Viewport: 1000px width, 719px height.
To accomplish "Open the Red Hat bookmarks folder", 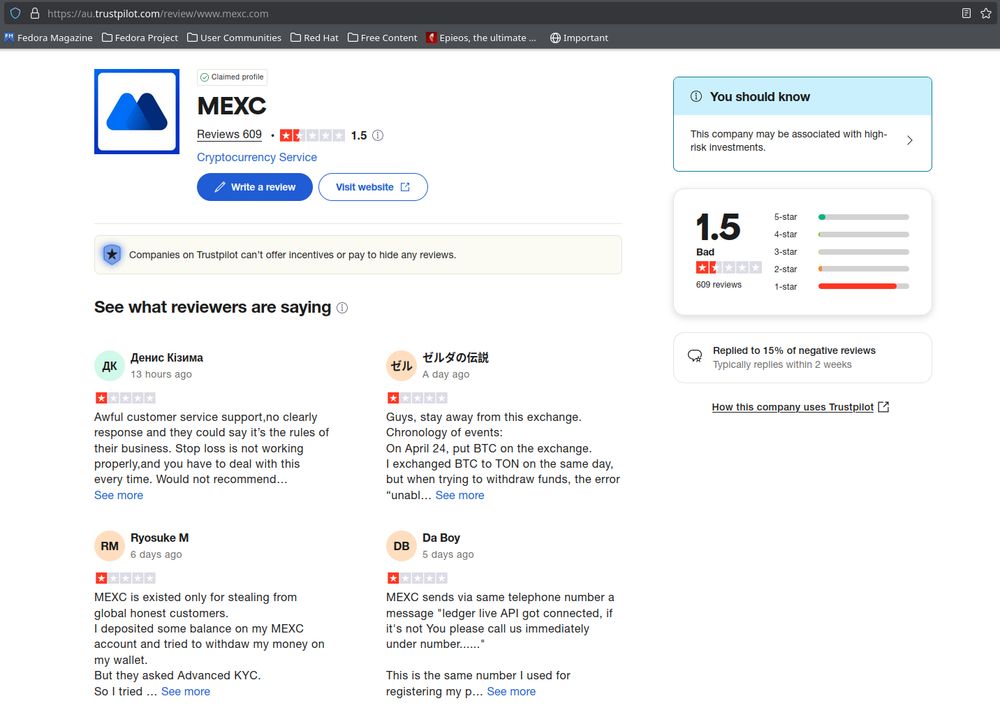I will pyautogui.click(x=314, y=38).
